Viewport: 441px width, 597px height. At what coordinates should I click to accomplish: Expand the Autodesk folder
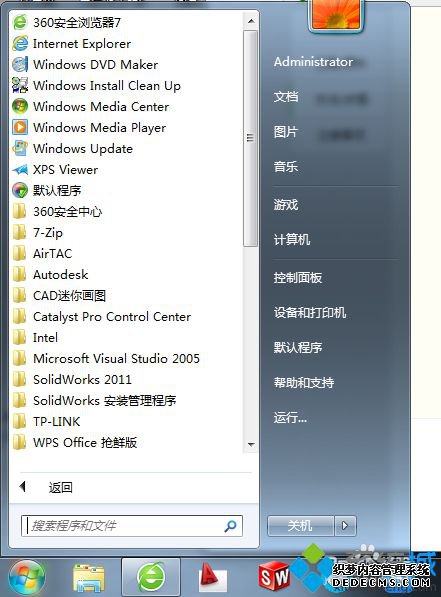coord(50,275)
